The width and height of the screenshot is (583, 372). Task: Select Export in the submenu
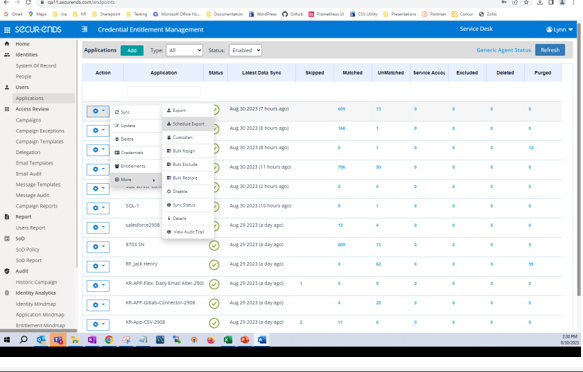click(x=188, y=110)
